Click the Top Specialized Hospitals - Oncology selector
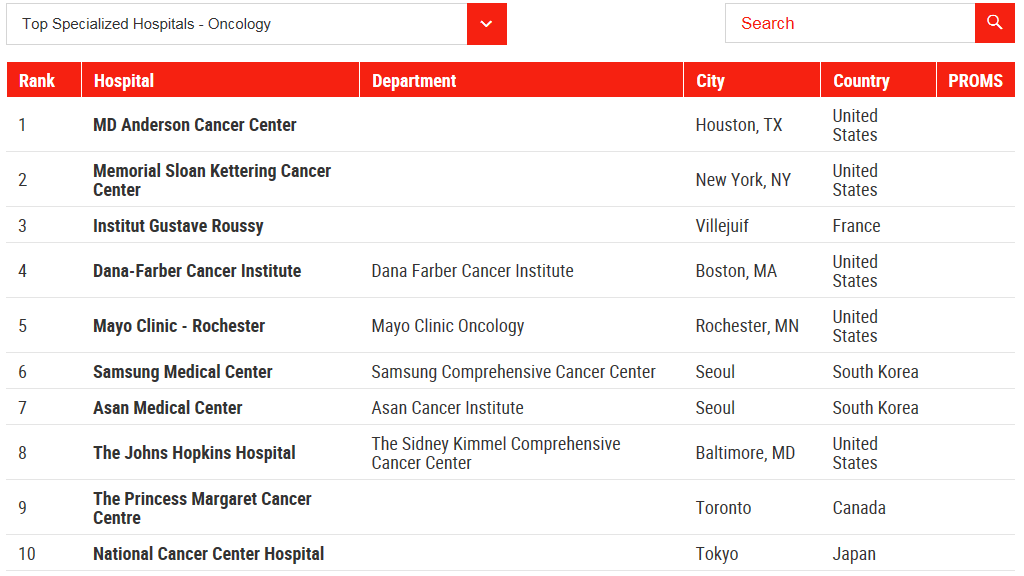Image resolution: width=1024 pixels, height=576 pixels. [237, 24]
